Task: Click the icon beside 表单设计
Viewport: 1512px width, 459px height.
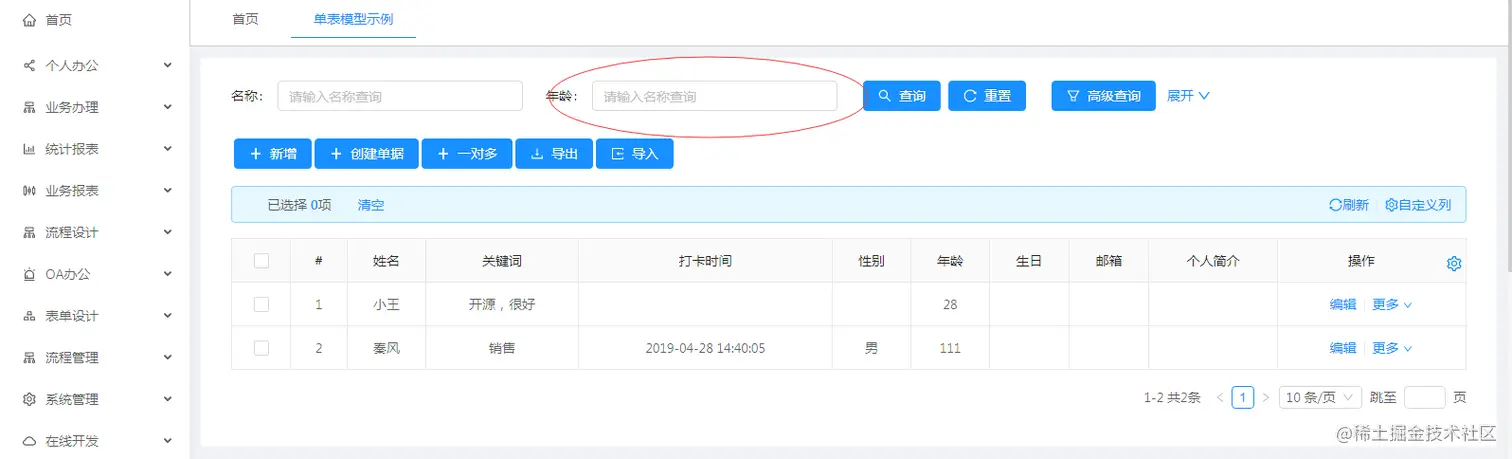Action: tap(29, 316)
